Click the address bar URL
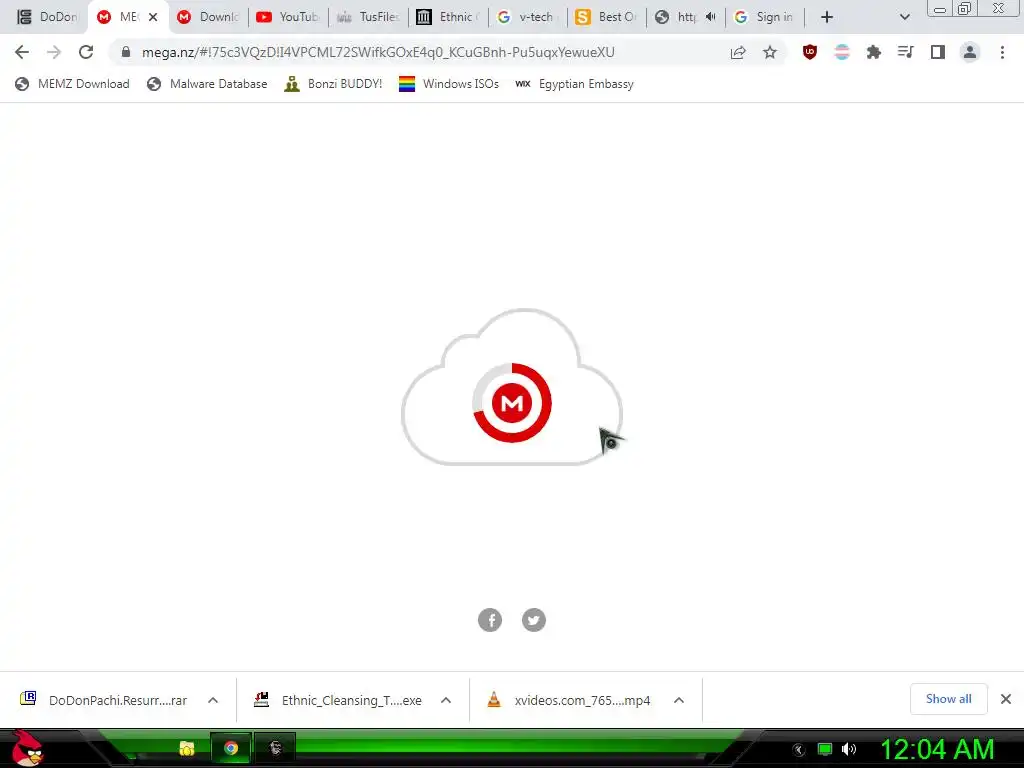The width and height of the screenshot is (1024, 768). [x=378, y=52]
